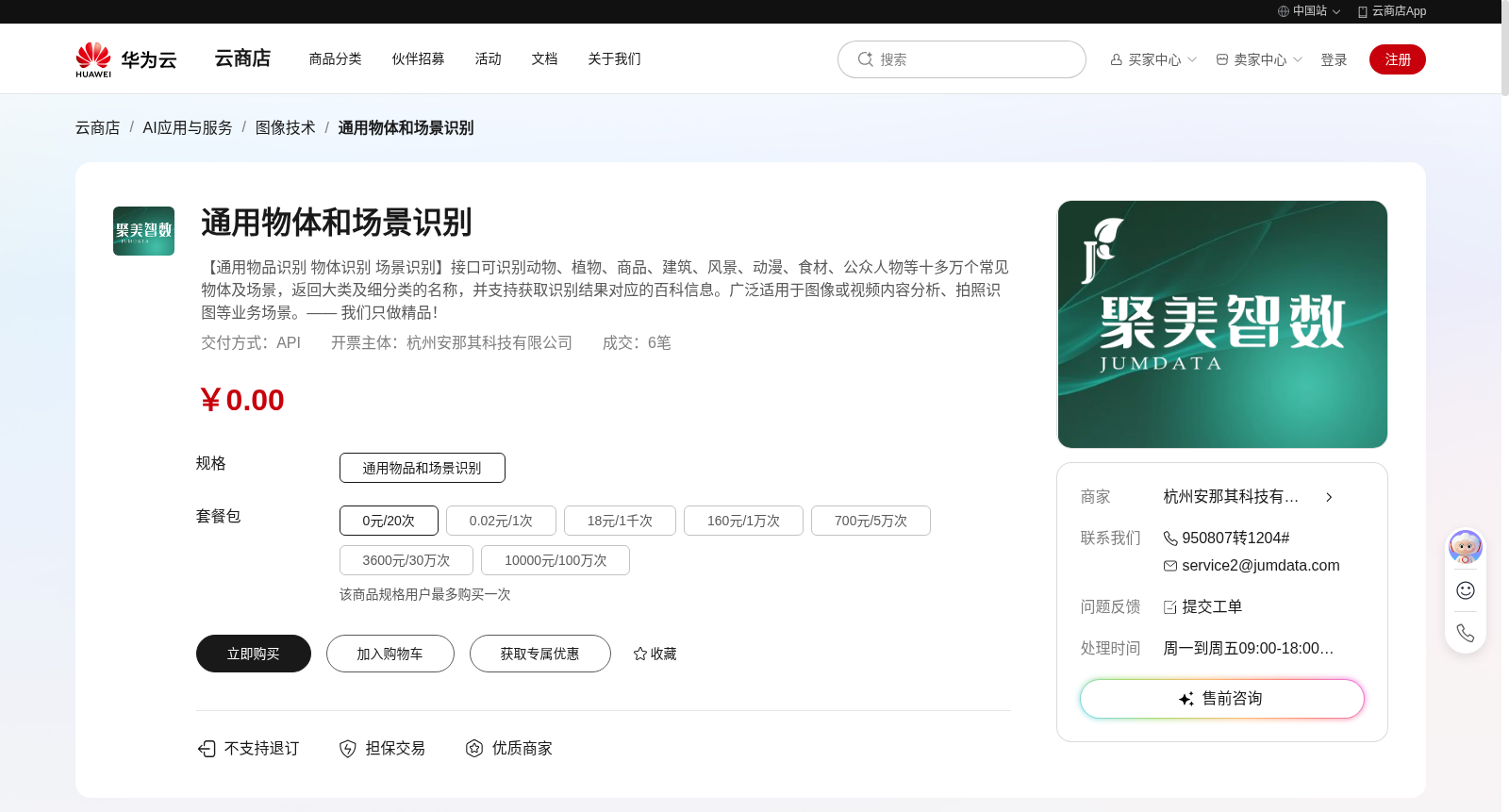
Task: Click the Huawei Cloud logo
Action: click(x=126, y=59)
